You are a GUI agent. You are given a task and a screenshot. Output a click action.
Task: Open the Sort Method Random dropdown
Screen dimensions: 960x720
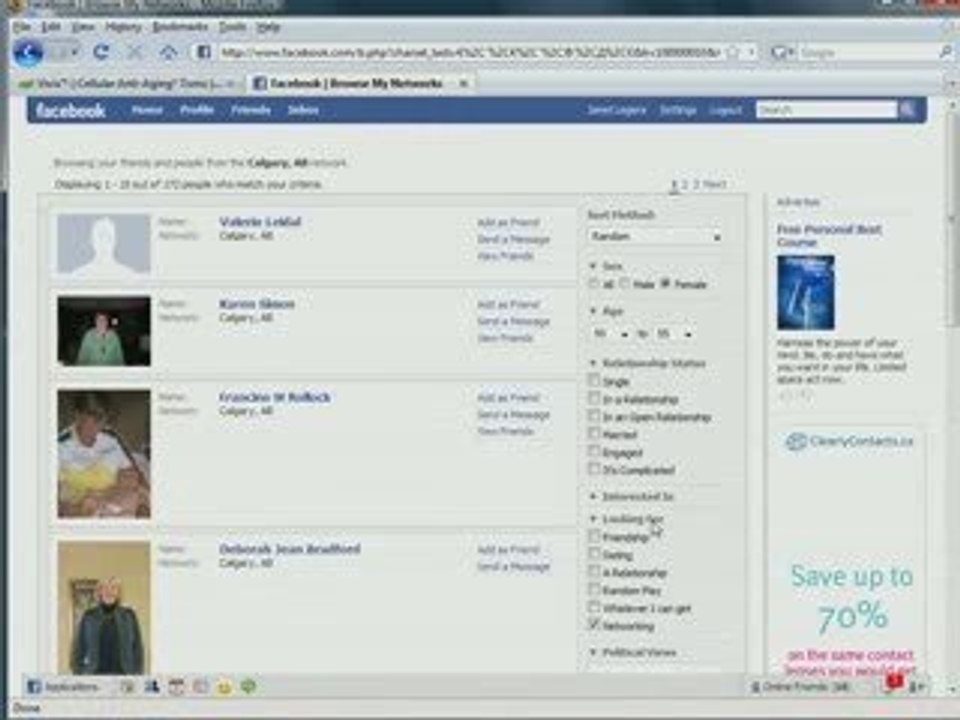point(654,236)
